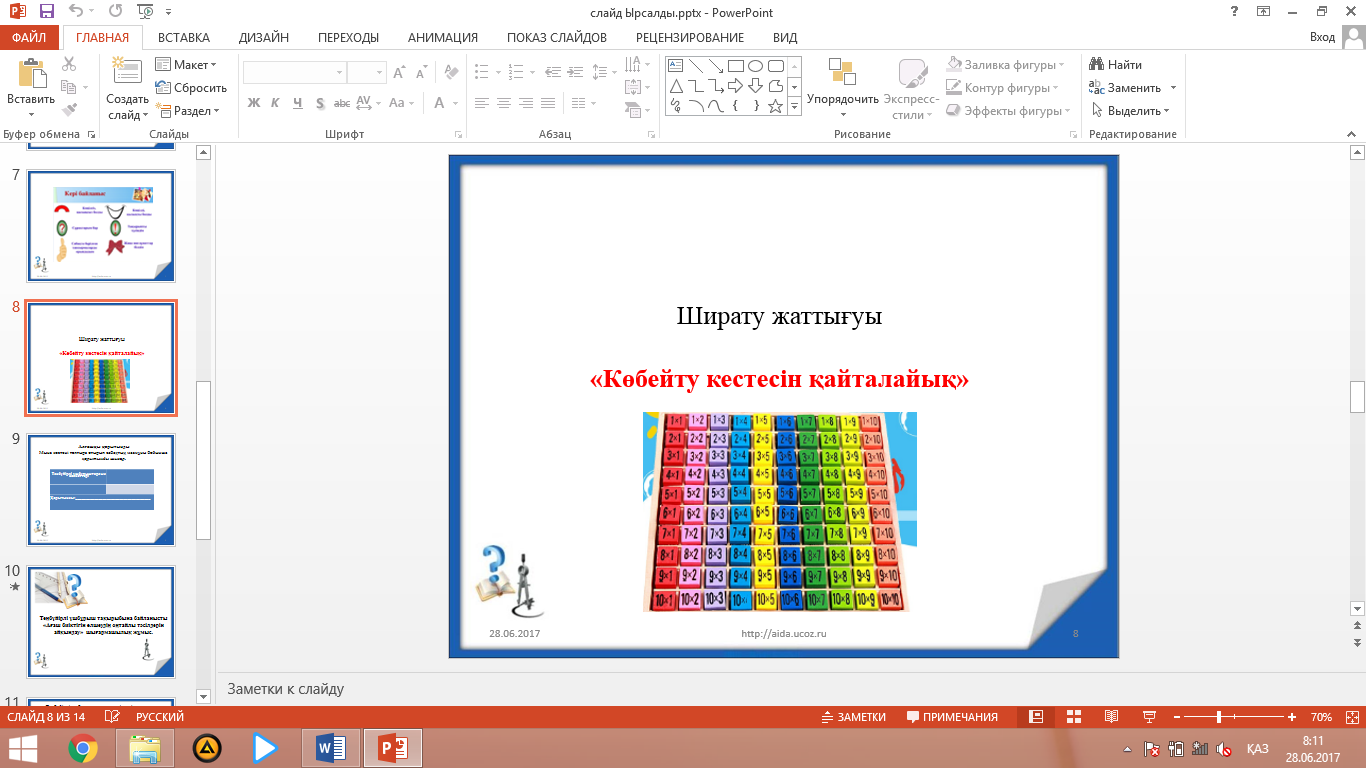Screen dimensions: 1366x768
Task: Toggle the ПРИМЕЧАНИЯ comments pane
Action: (952, 717)
